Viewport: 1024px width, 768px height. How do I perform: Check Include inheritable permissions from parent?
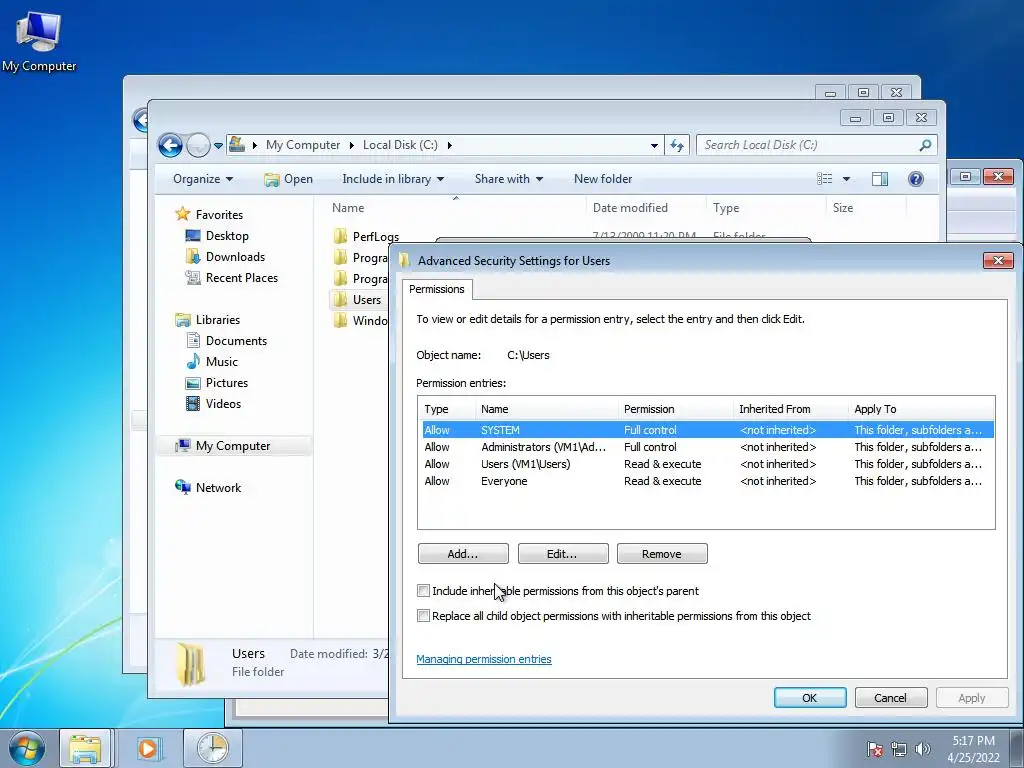[x=423, y=591]
